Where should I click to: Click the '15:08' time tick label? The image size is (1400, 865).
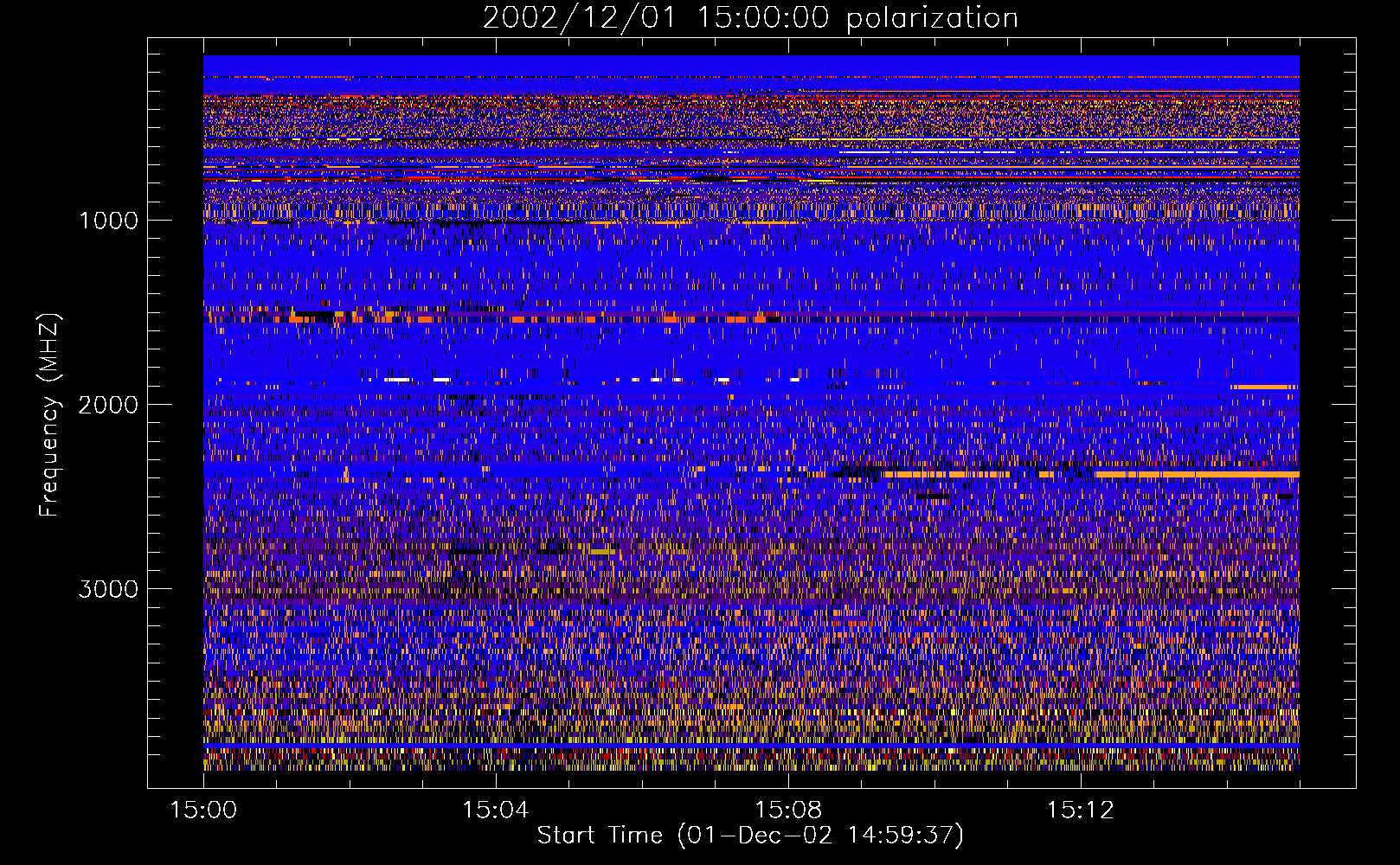pyautogui.click(x=788, y=811)
